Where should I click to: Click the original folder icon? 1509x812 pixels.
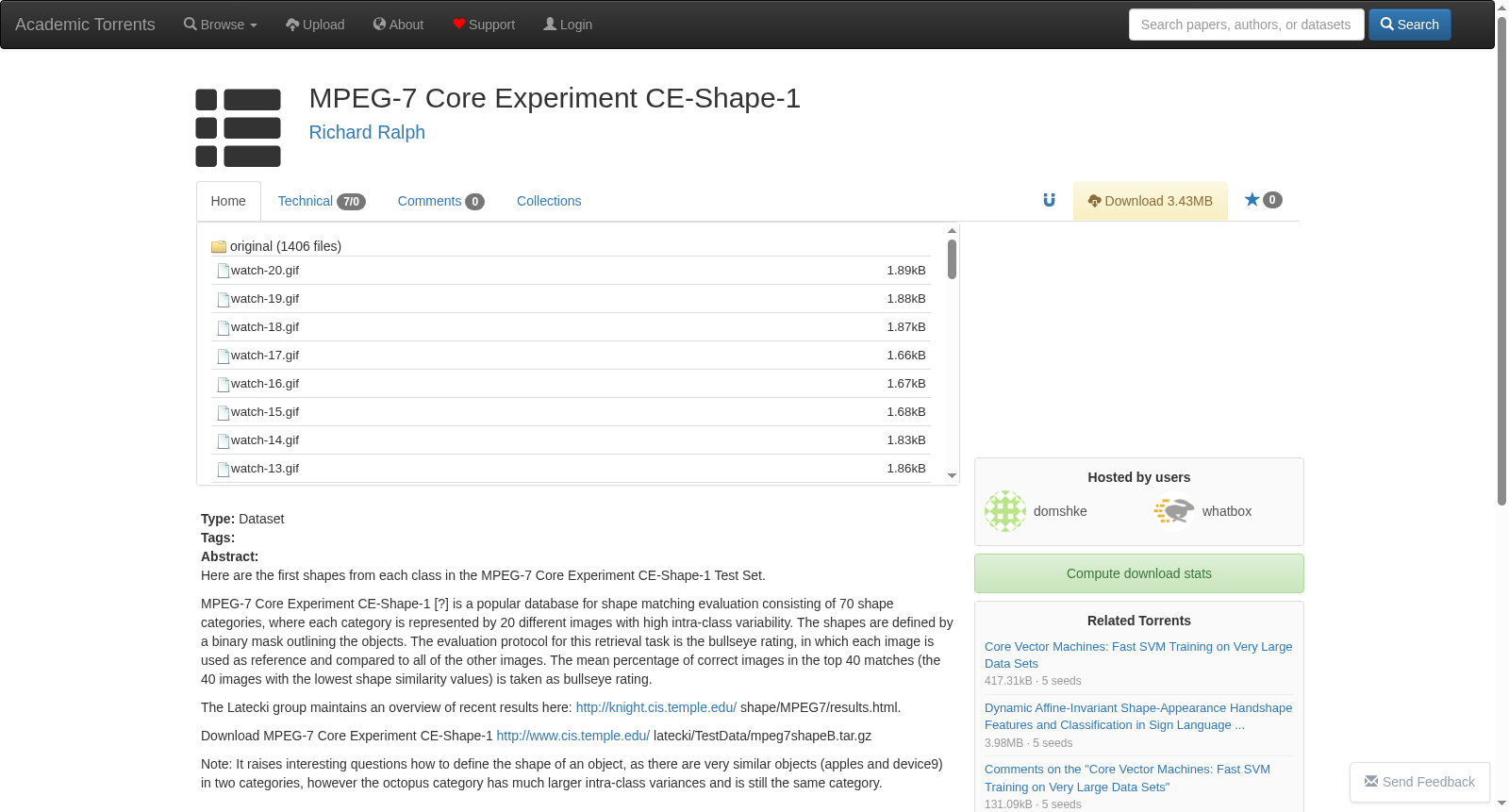(x=219, y=246)
